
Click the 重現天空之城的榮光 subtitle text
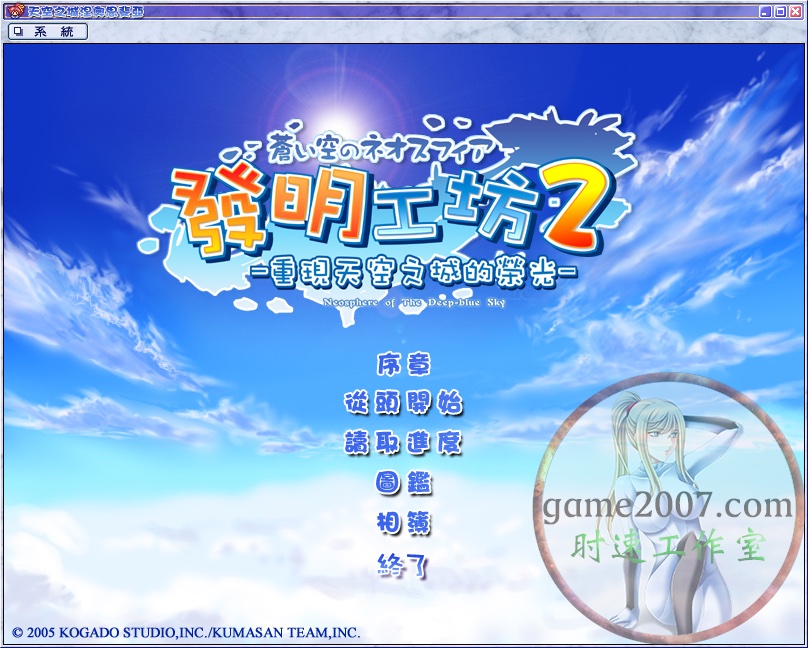(413, 271)
